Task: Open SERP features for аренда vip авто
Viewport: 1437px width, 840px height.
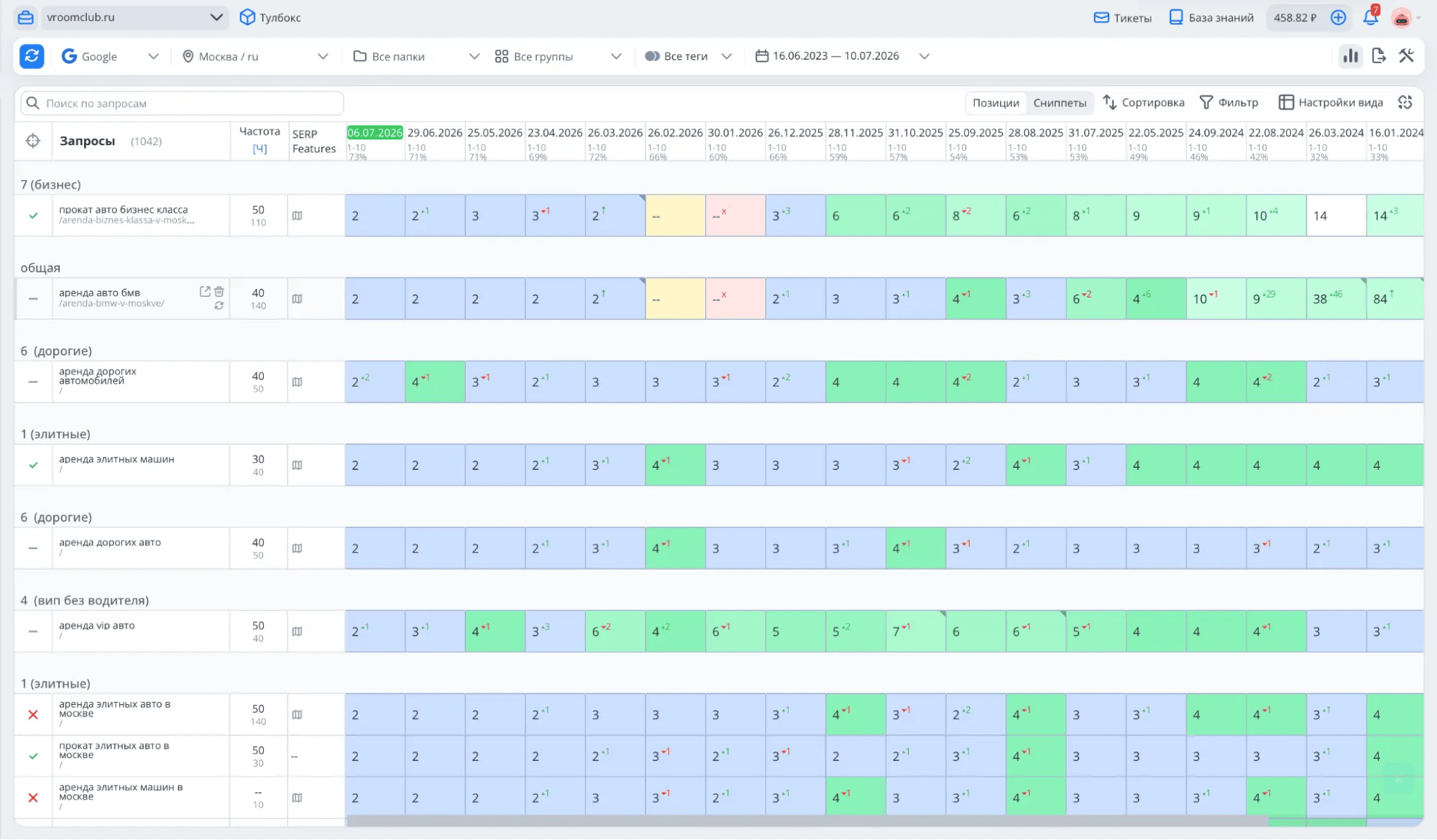Action: tap(297, 632)
